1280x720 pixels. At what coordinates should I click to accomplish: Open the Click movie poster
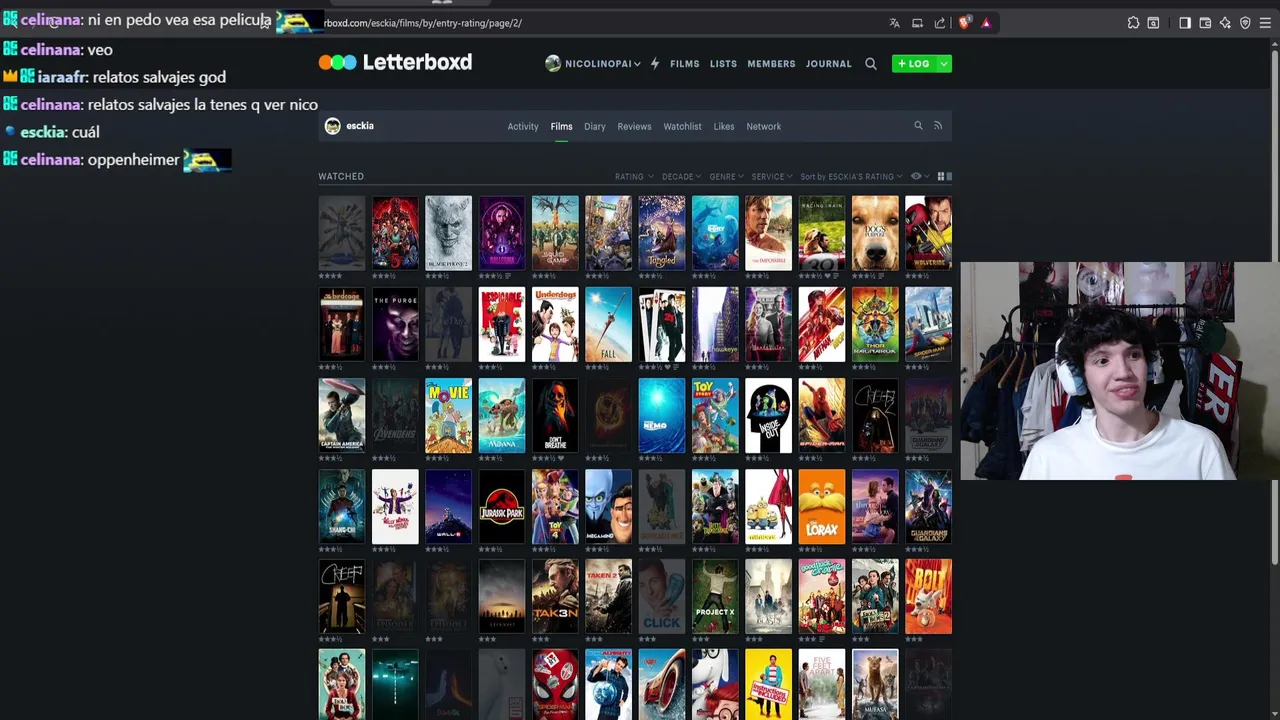pos(662,598)
